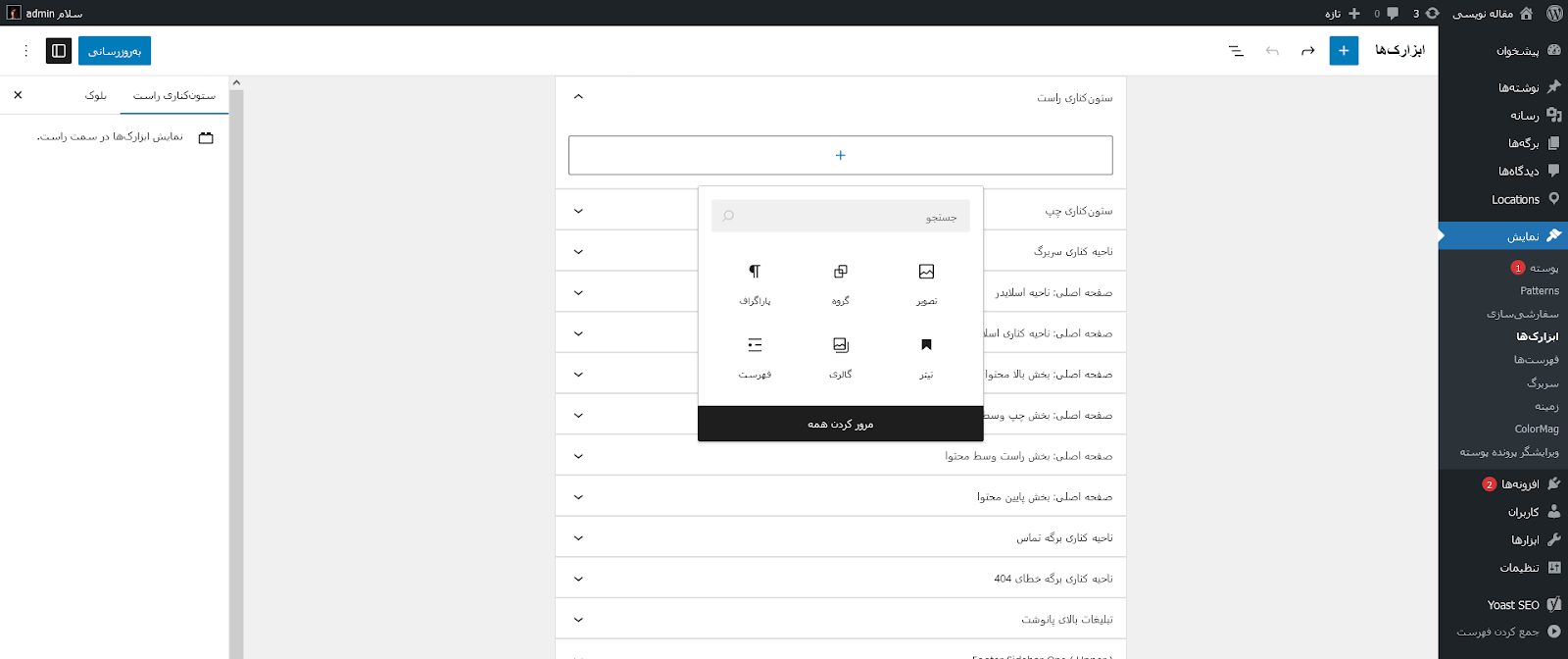Image resolution: width=1568 pixels, height=659 pixels.
Task: Expand تبلیغات بالای پانوشت area
Action: click(840, 620)
